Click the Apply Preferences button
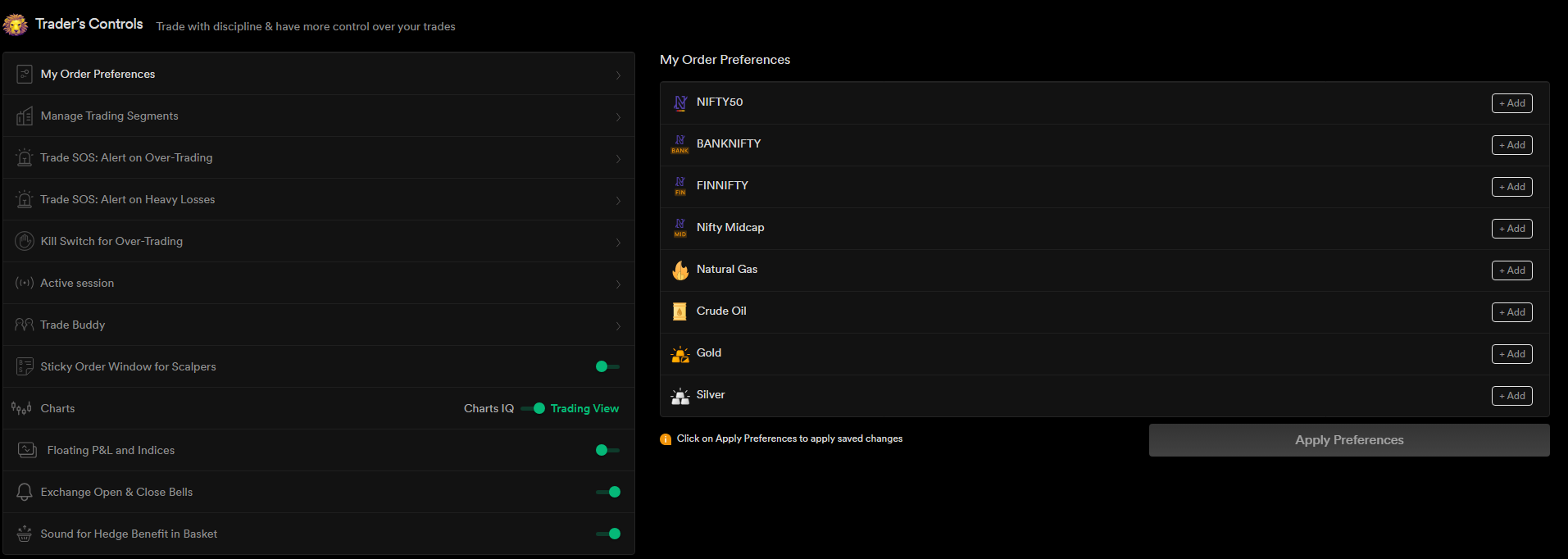Viewport: 1568px width, 559px height. tap(1349, 440)
